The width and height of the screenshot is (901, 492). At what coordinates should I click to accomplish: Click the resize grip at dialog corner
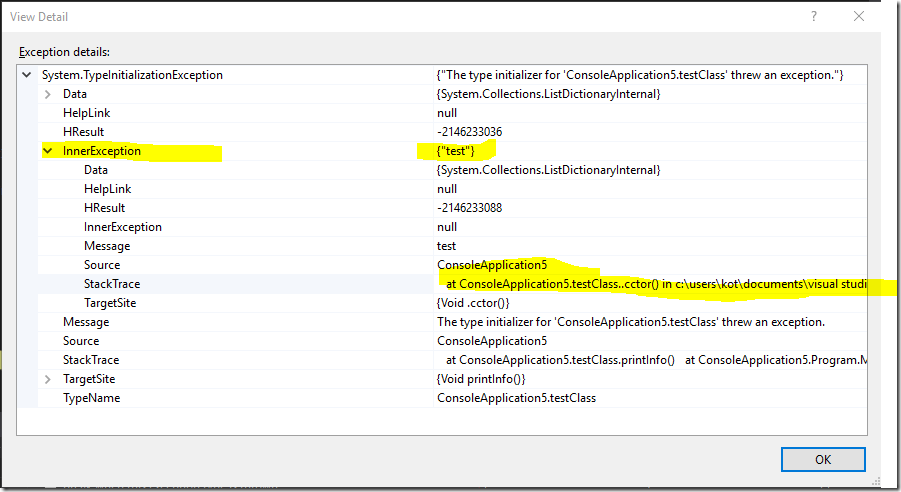point(875,482)
